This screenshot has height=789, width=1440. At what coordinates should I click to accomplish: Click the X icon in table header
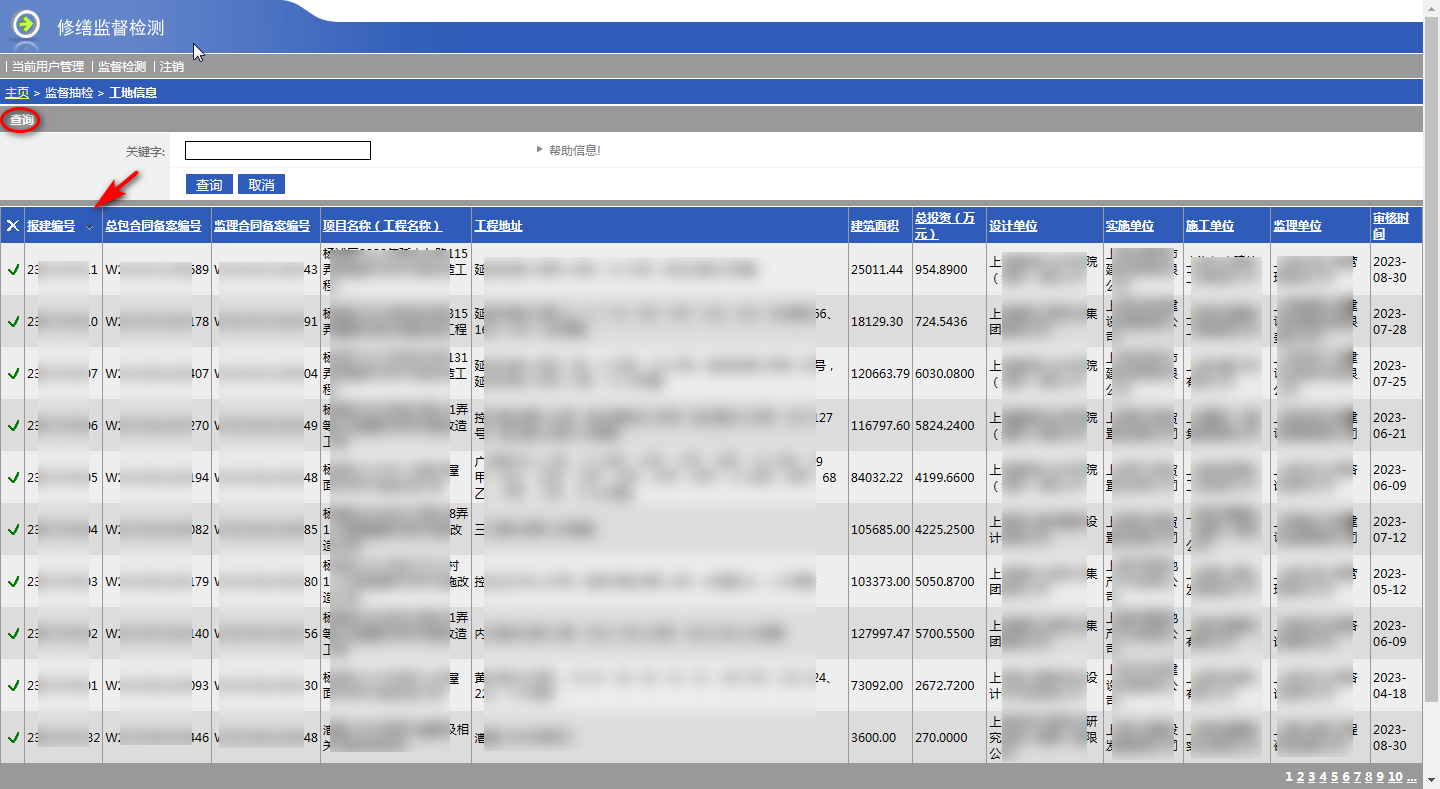click(13, 226)
